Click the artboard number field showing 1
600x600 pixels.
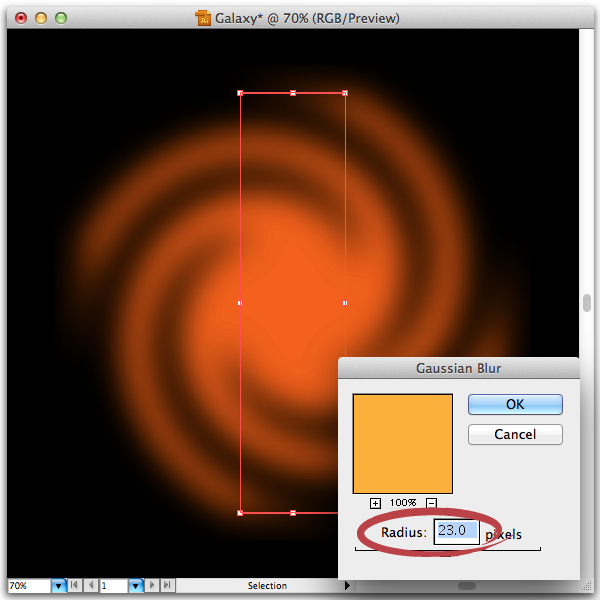coord(113,585)
